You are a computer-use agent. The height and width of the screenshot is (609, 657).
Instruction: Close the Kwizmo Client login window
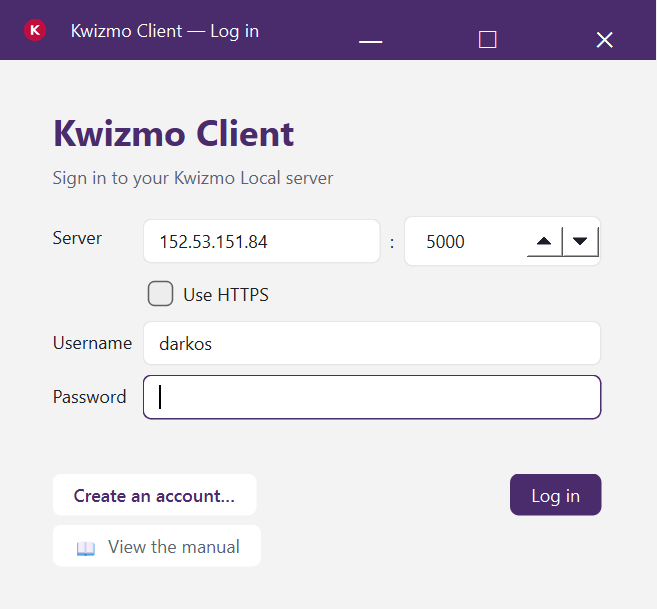point(605,40)
